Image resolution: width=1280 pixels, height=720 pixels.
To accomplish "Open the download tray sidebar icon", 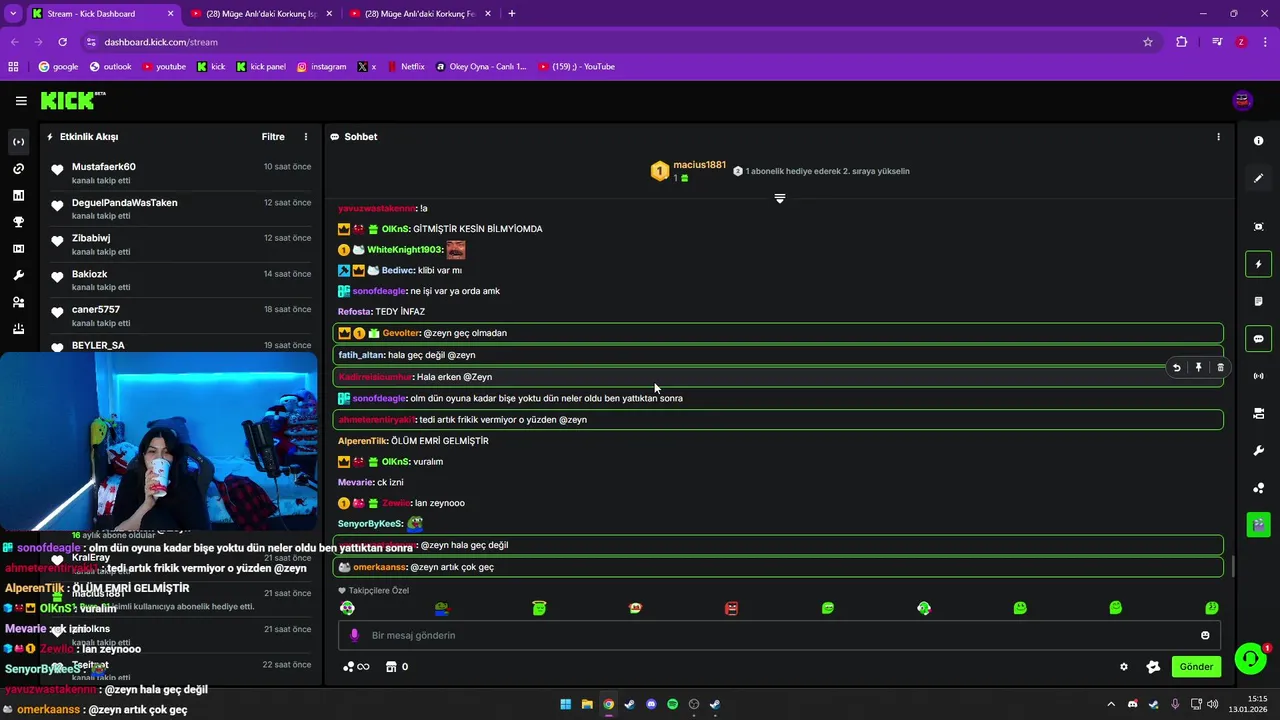I will (x=18, y=329).
